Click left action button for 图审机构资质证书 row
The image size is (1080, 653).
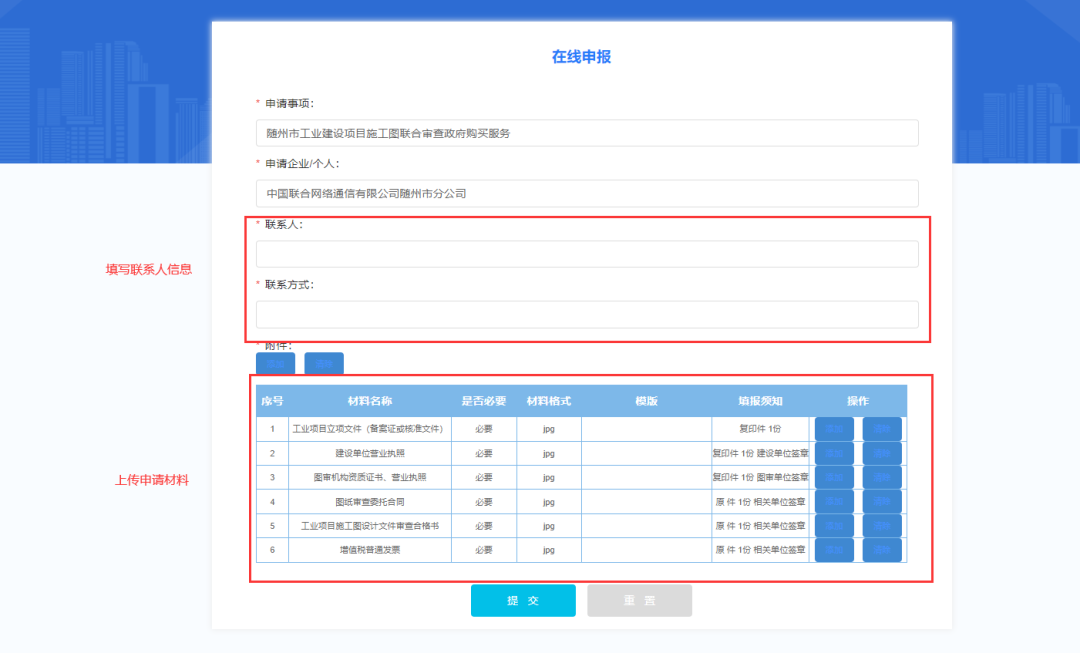pyautogui.click(x=834, y=477)
